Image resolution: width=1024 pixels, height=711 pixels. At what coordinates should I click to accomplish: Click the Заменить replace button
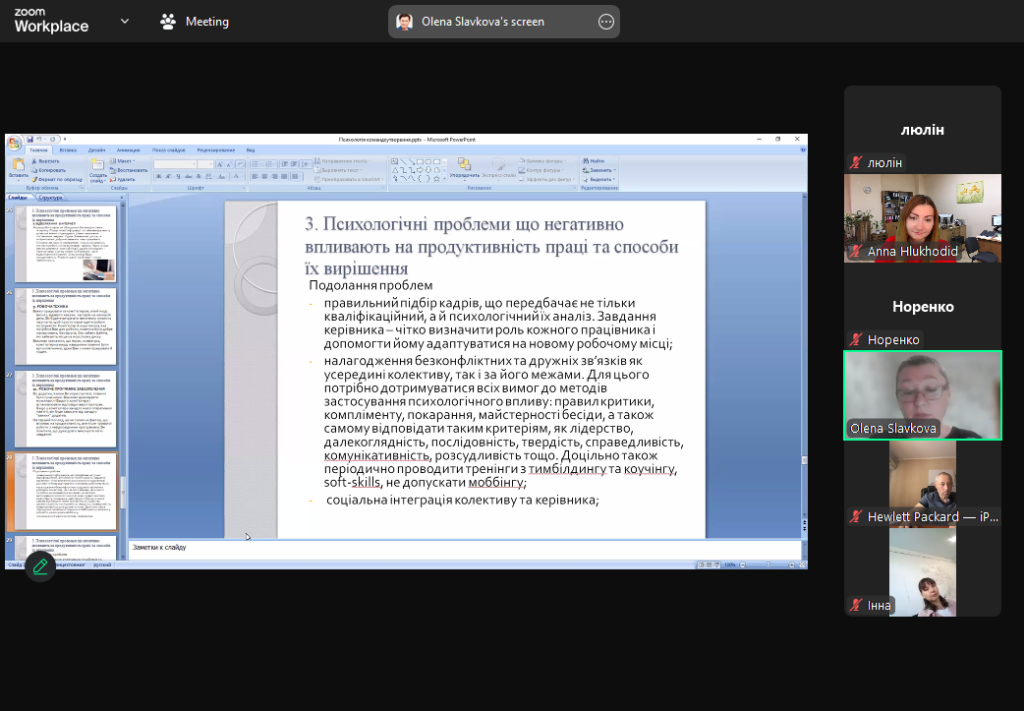coord(597,170)
